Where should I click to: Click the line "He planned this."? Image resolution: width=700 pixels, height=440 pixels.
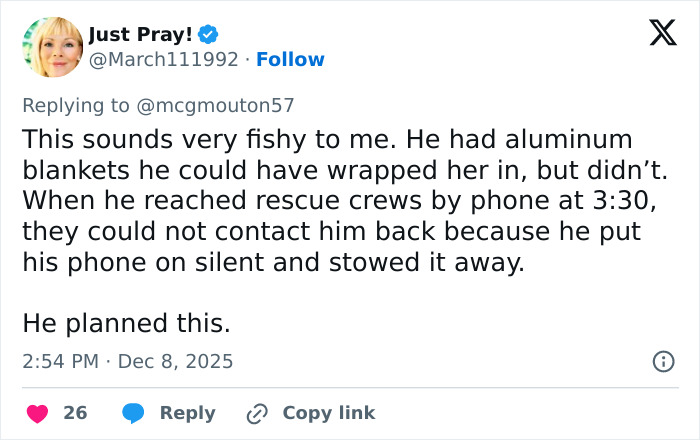(125, 323)
